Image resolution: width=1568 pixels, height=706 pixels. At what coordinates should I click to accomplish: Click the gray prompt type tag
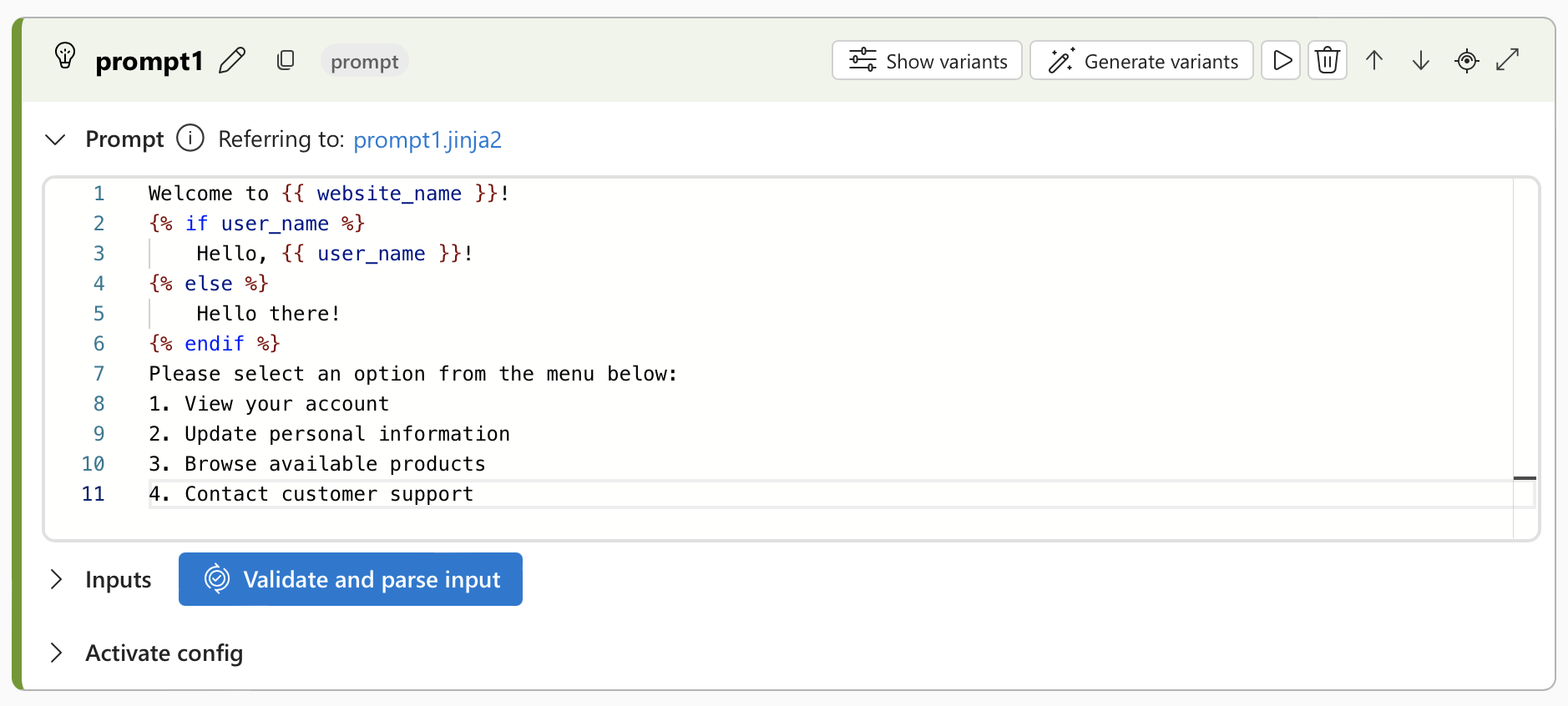point(364,61)
